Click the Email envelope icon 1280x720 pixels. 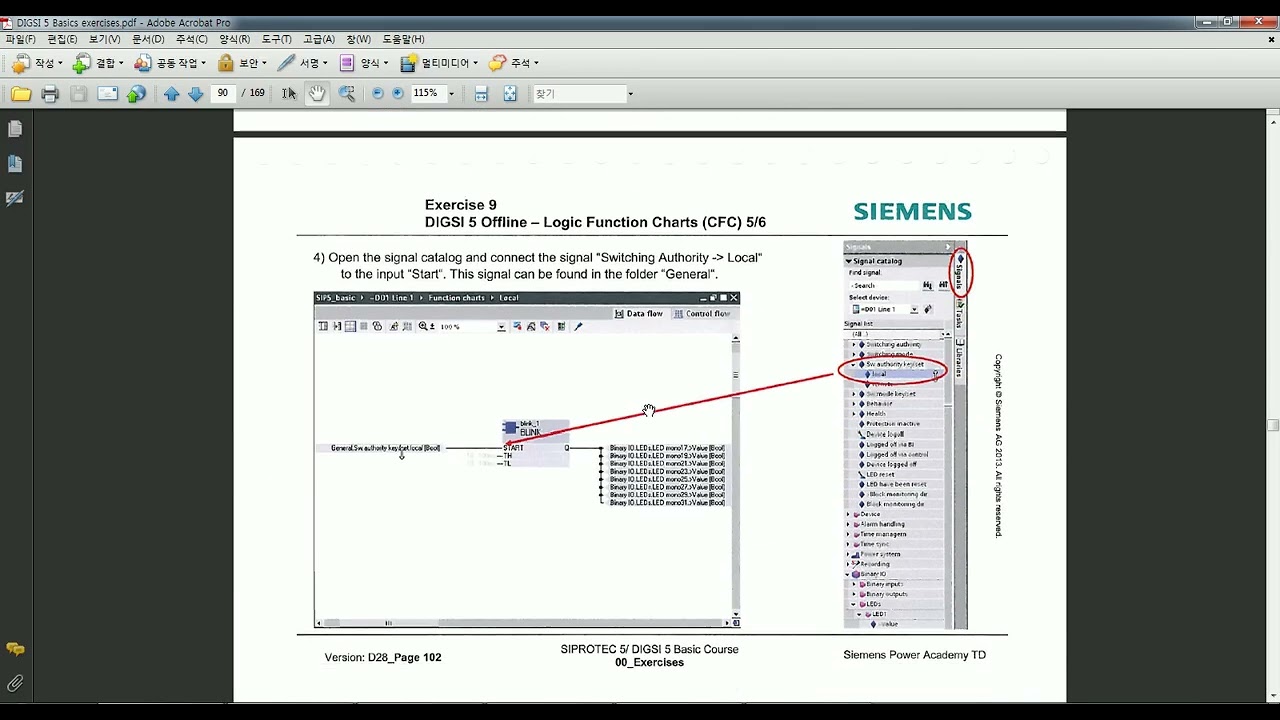click(x=107, y=93)
